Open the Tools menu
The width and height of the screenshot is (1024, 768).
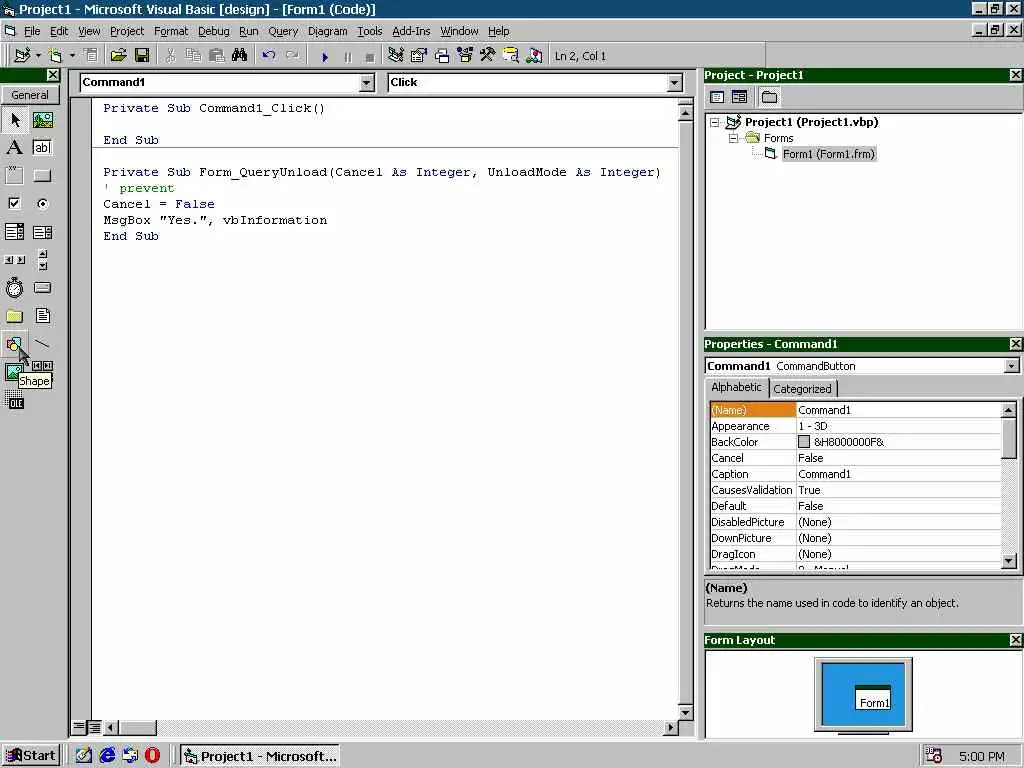pos(370,31)
